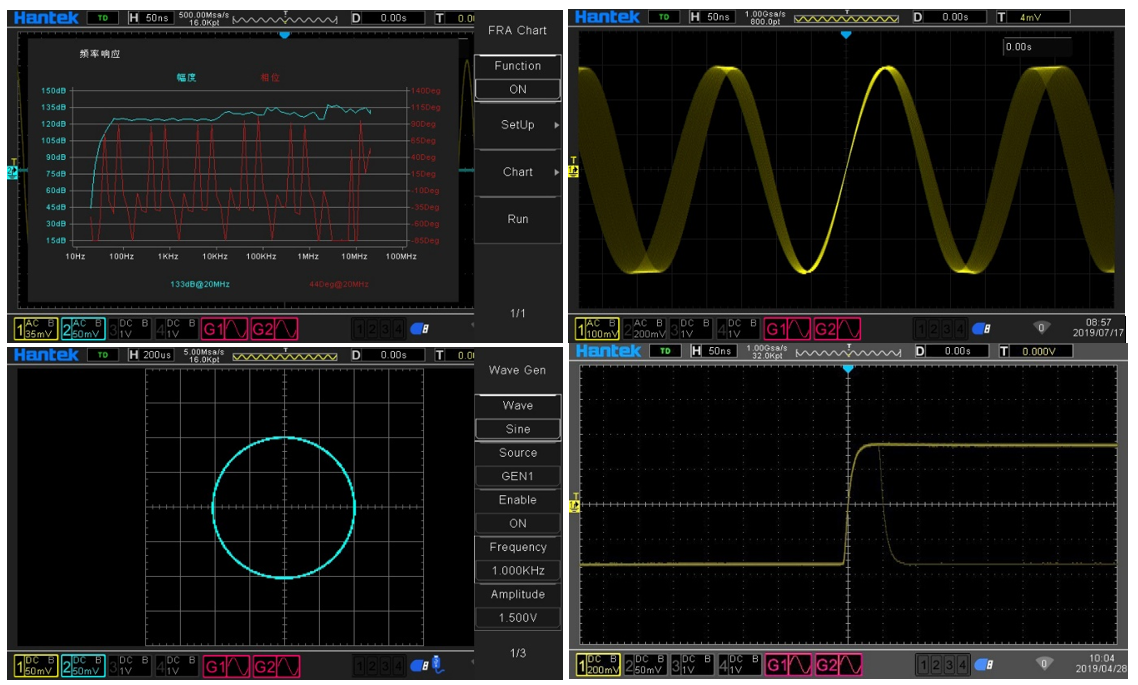
Task: Toggle channel 1 (AC 100mV) on 08:57 screen
Action: point(598,329)
